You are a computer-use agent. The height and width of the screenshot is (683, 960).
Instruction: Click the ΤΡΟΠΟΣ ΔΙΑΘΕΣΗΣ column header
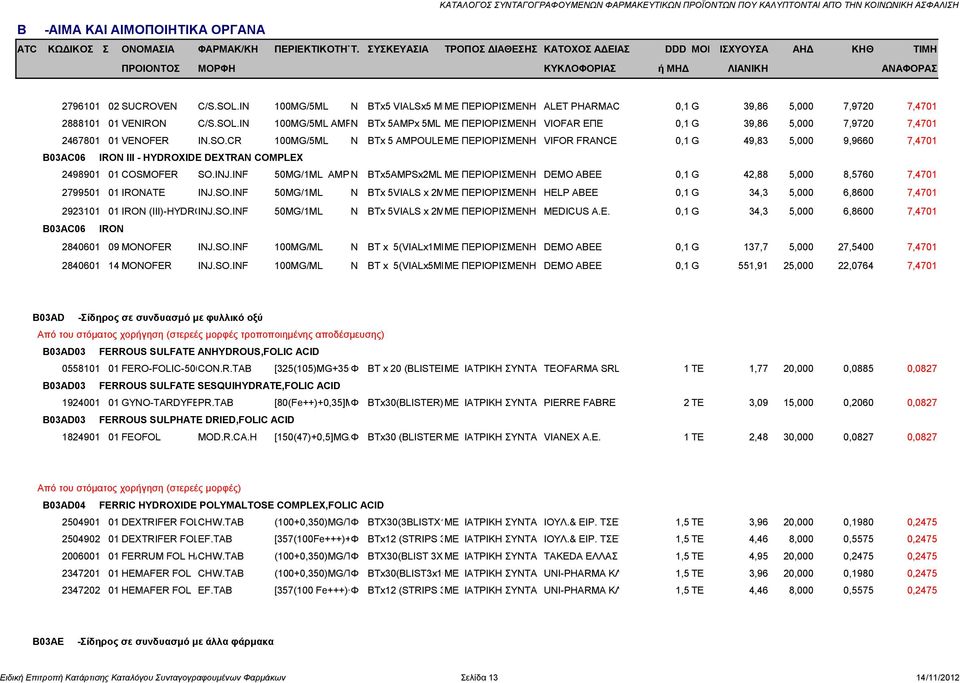coord(491,49)
